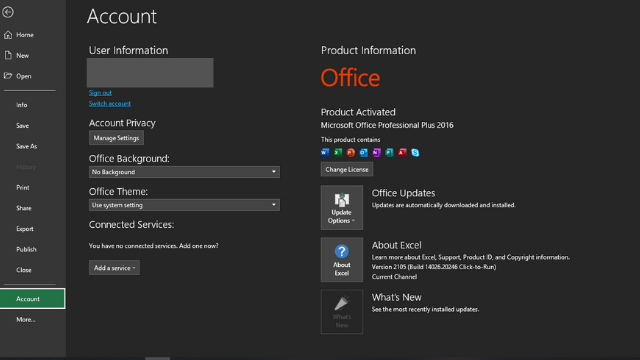Select the Account menu item

point(32,299)
